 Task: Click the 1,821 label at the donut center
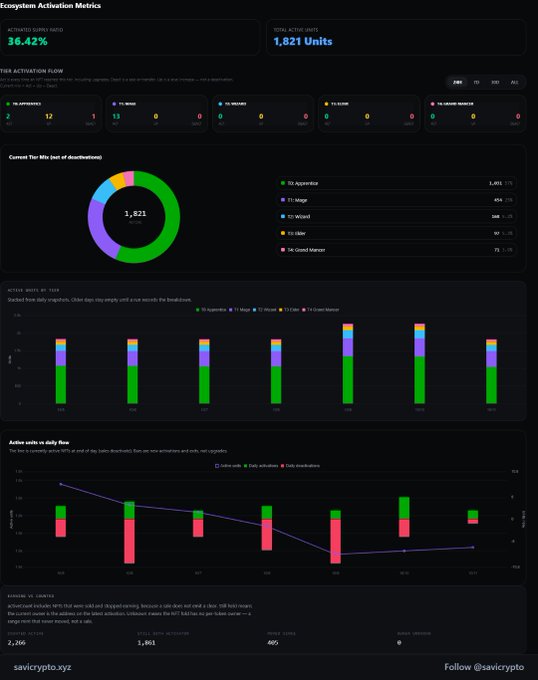point(135,213)
